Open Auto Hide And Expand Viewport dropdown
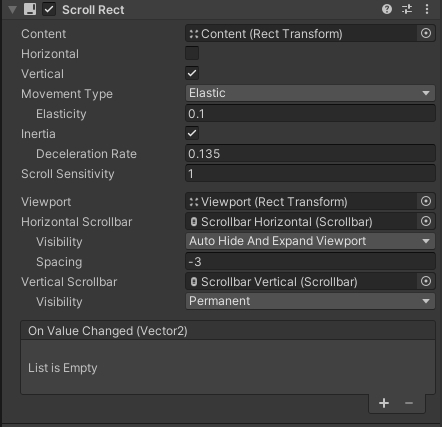Screen dimensions: 442x427 (310, 241)
